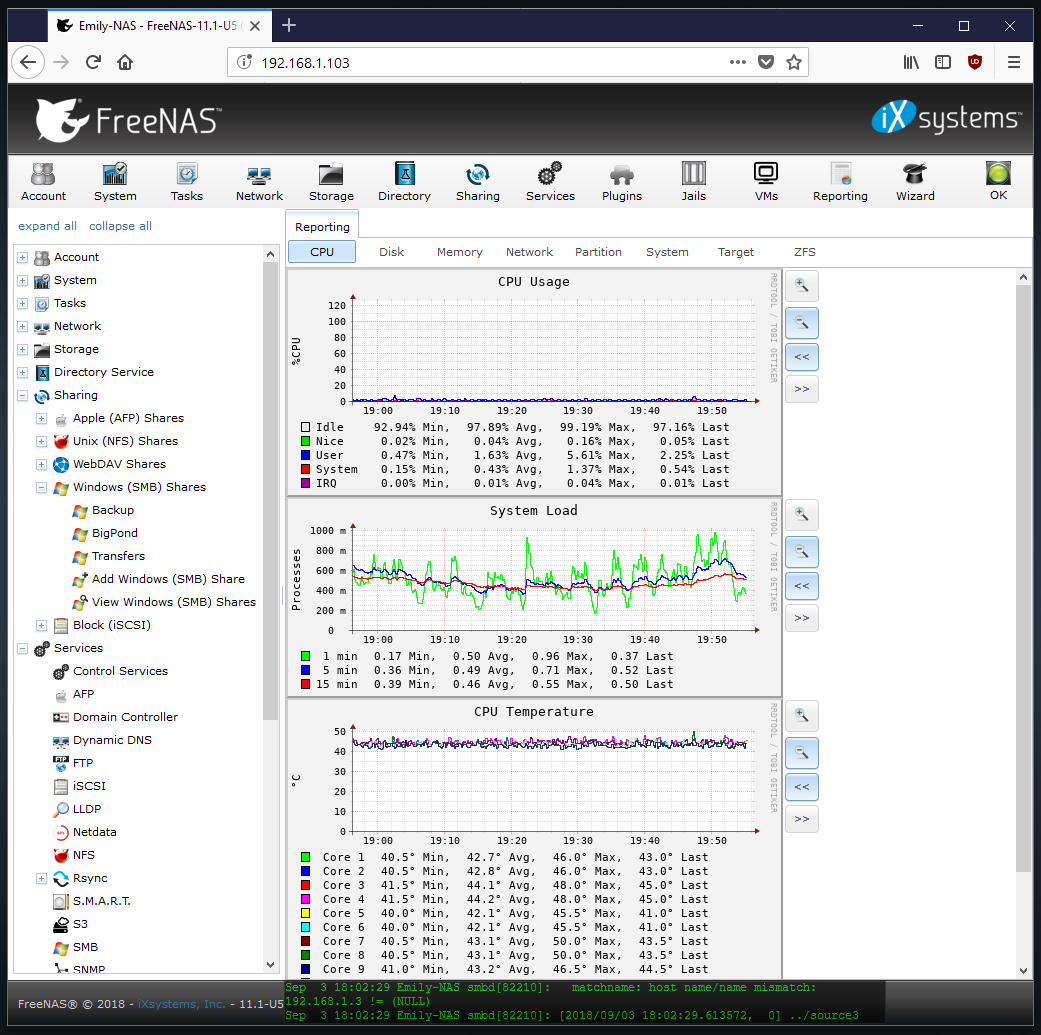Image resolution: width=1041 pixels, height=1035 pixels.
Task: Zoom in on the CPU Usage graph
Action: 801,286
